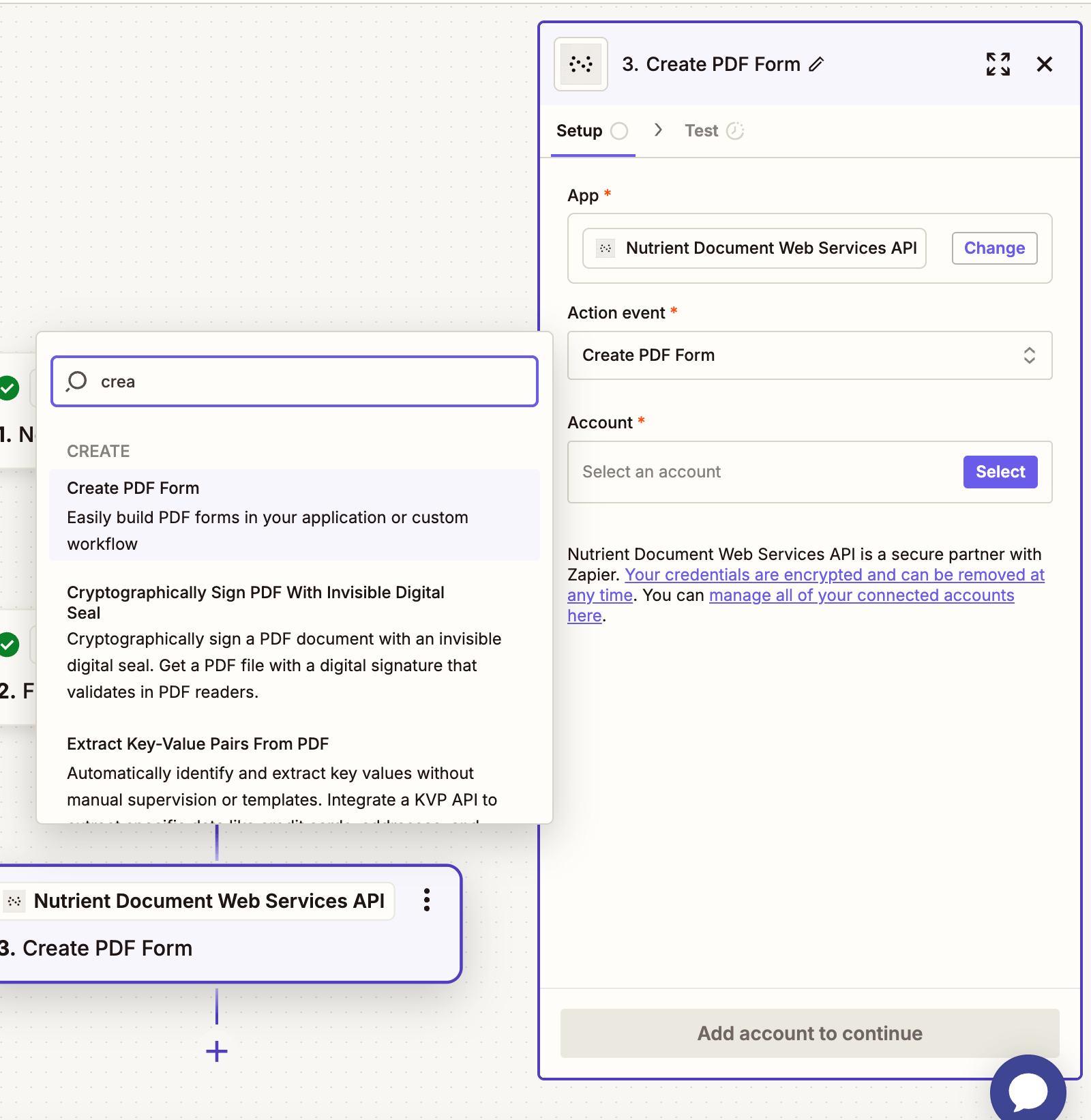Image resolution: width=1091 pixels, height=1120 pixels.
Task: Click the search magnifier icon in events search
Action: click(76, 381)
